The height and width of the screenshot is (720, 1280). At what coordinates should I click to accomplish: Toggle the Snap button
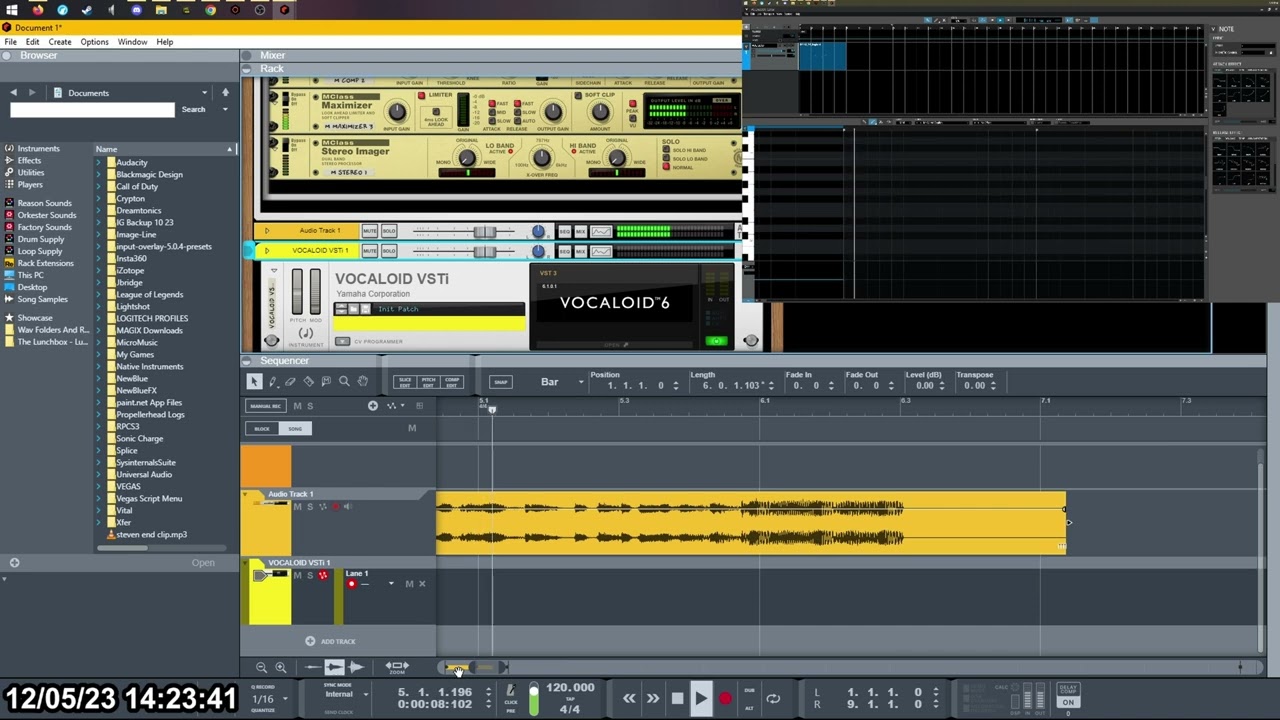tap(500, 382)
